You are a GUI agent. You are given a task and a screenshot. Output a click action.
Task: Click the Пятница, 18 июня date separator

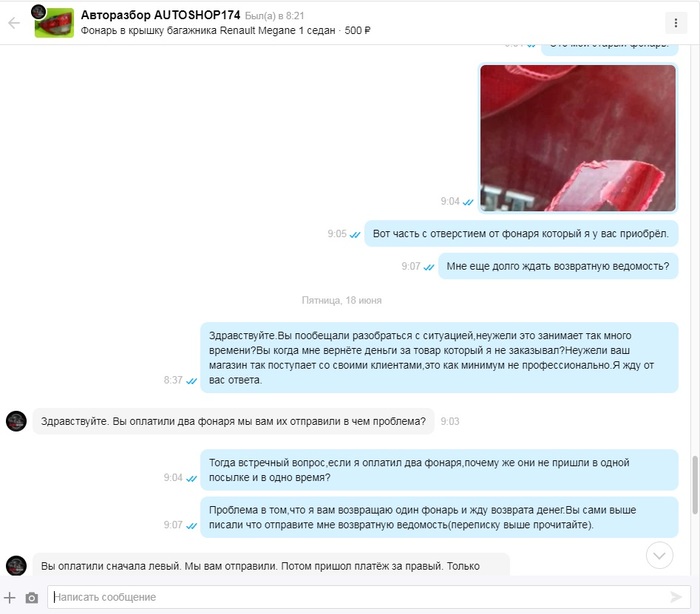[x=342, y=300]
